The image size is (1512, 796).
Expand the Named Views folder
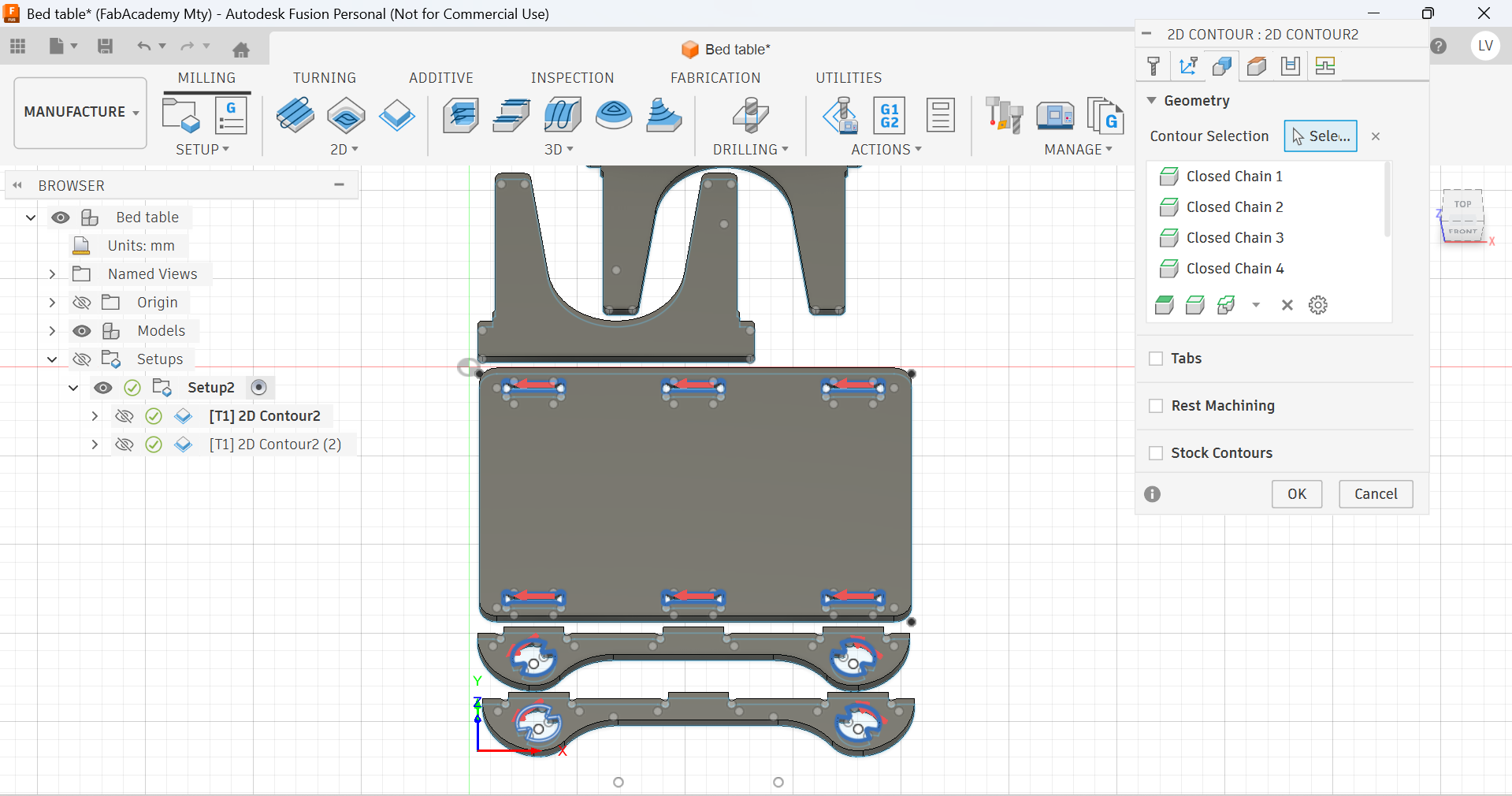pyautogui.click(x=52, y=274)
